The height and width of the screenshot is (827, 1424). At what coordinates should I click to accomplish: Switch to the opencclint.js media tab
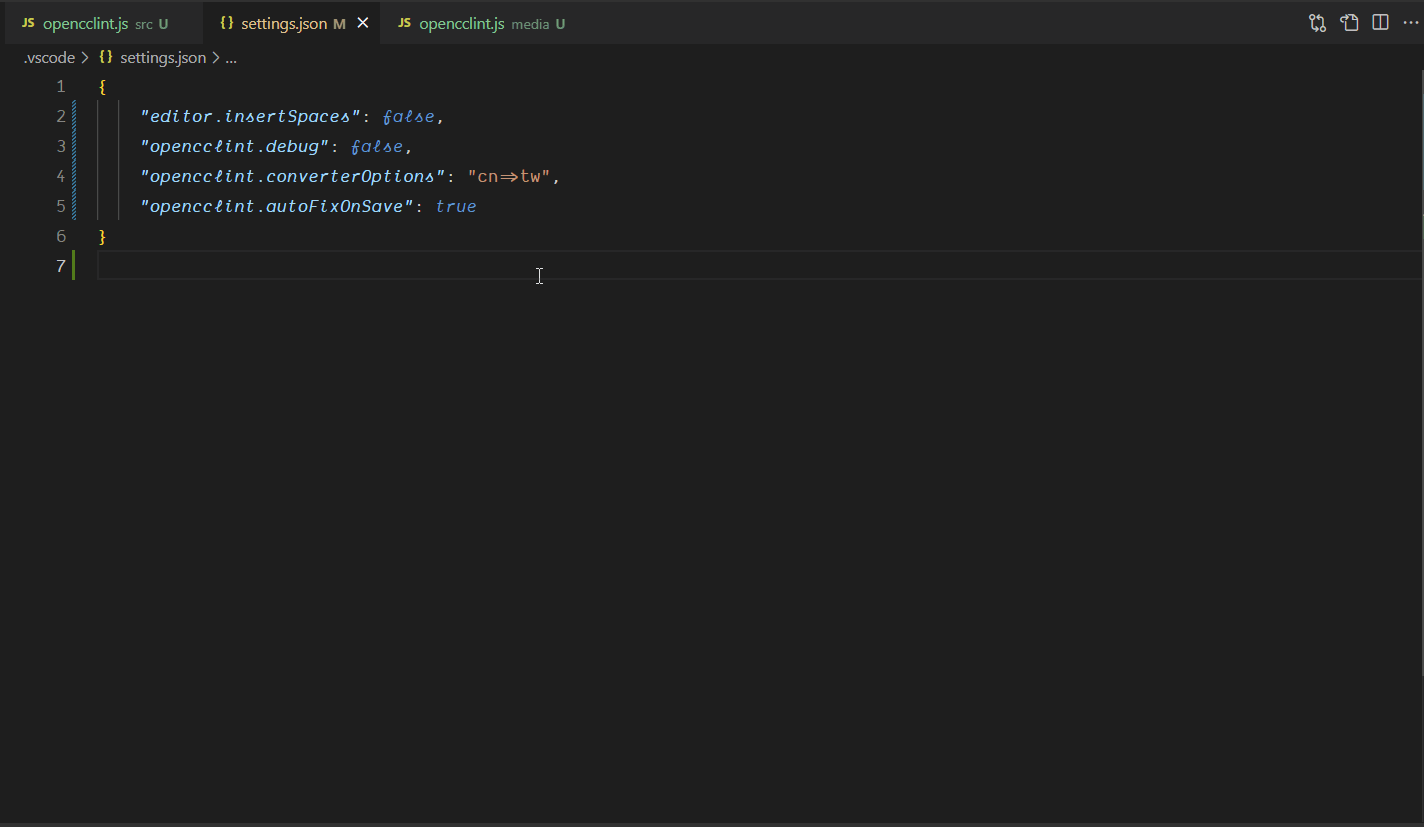pyautogui.click(x=460, y=22)
